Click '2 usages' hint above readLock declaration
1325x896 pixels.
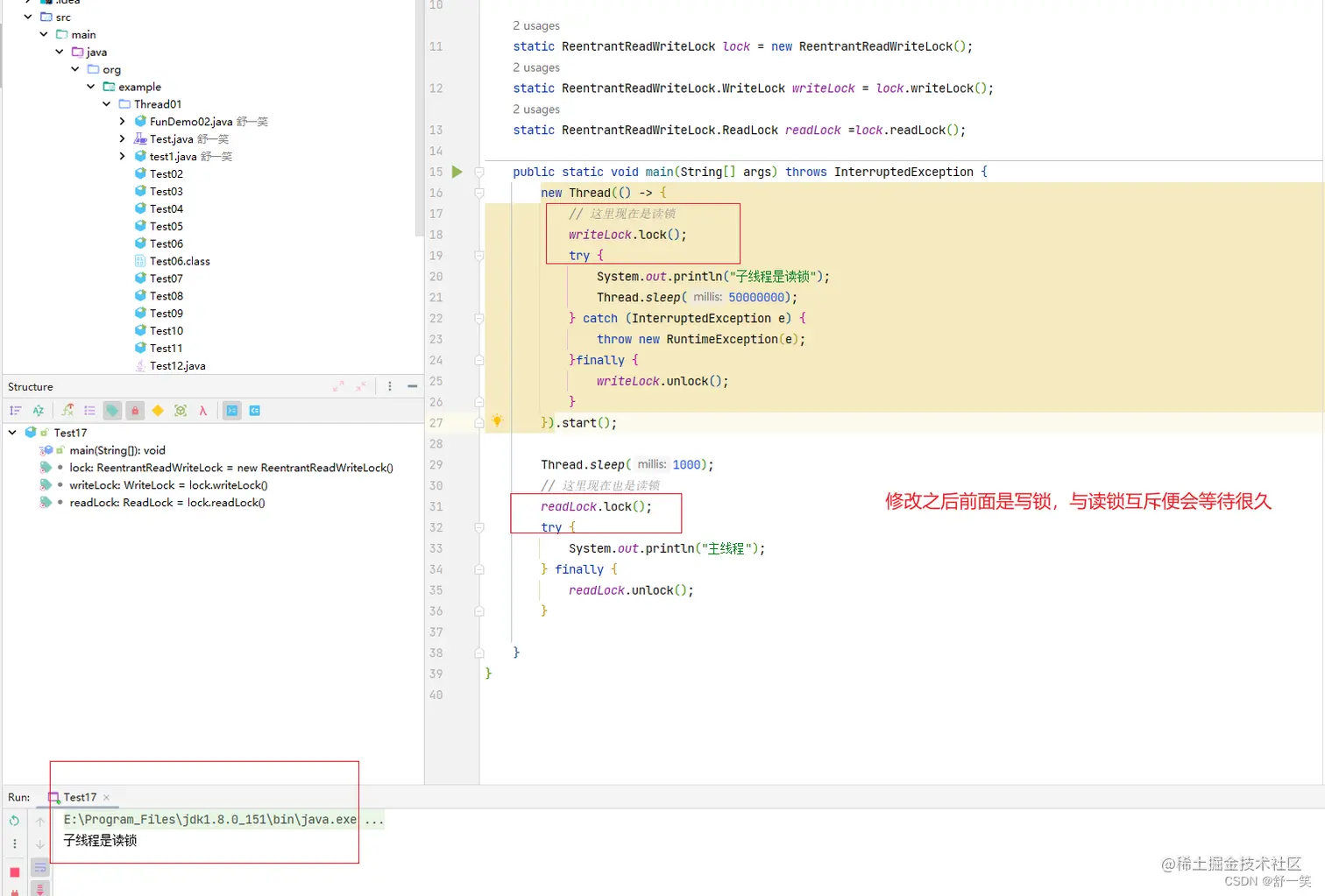click(x=536, y=109)
